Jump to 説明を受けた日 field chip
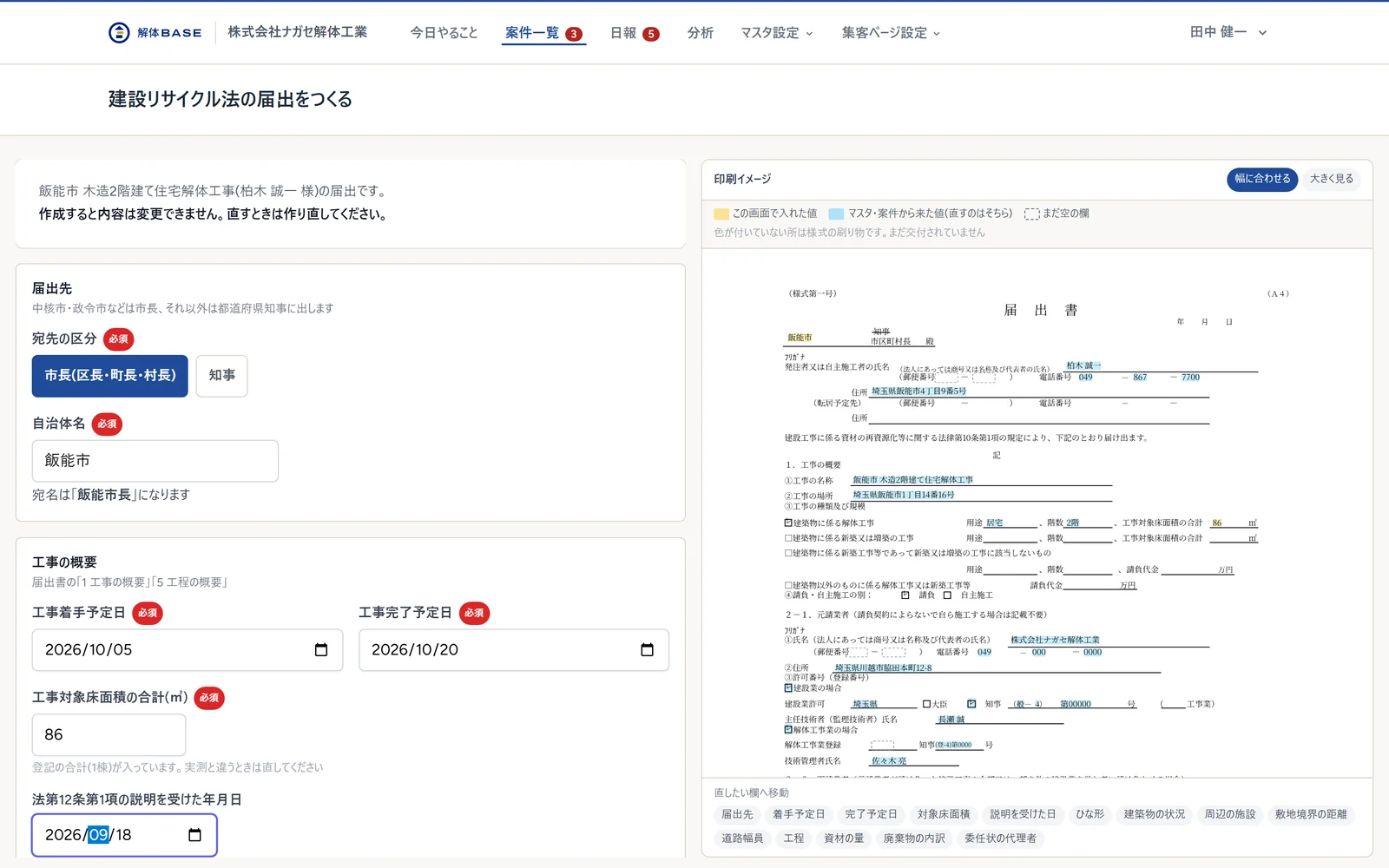1389x868 pixels. (1024, 814)
